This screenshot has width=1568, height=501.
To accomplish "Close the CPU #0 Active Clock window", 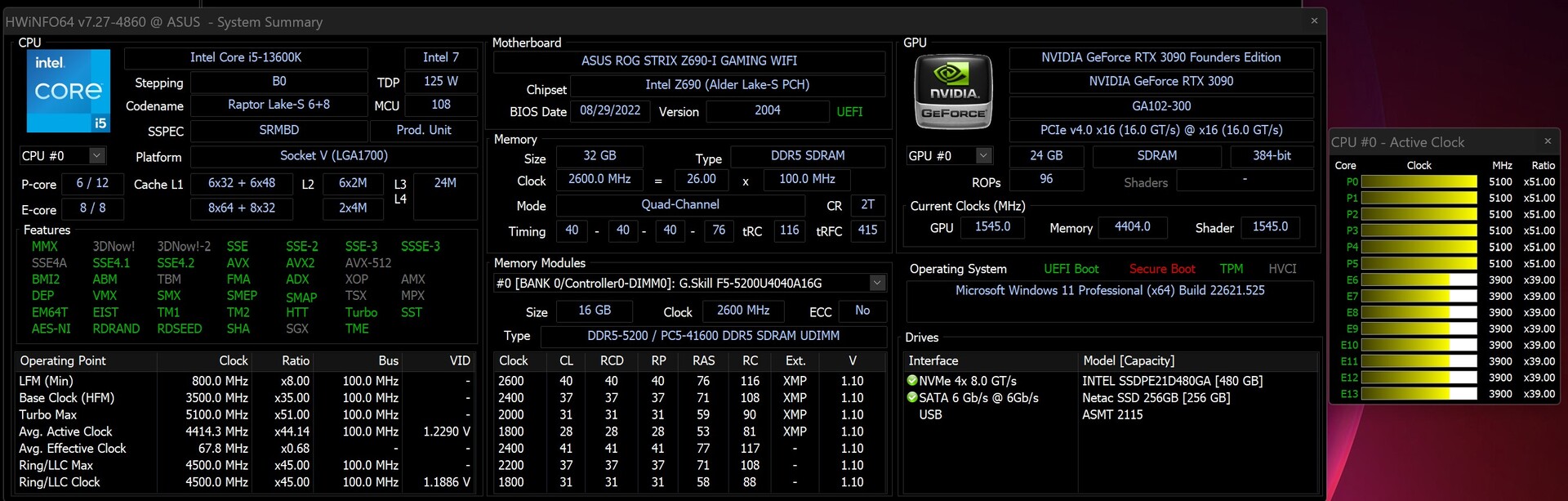I will pyautogui.click(x=1548, y=141).
